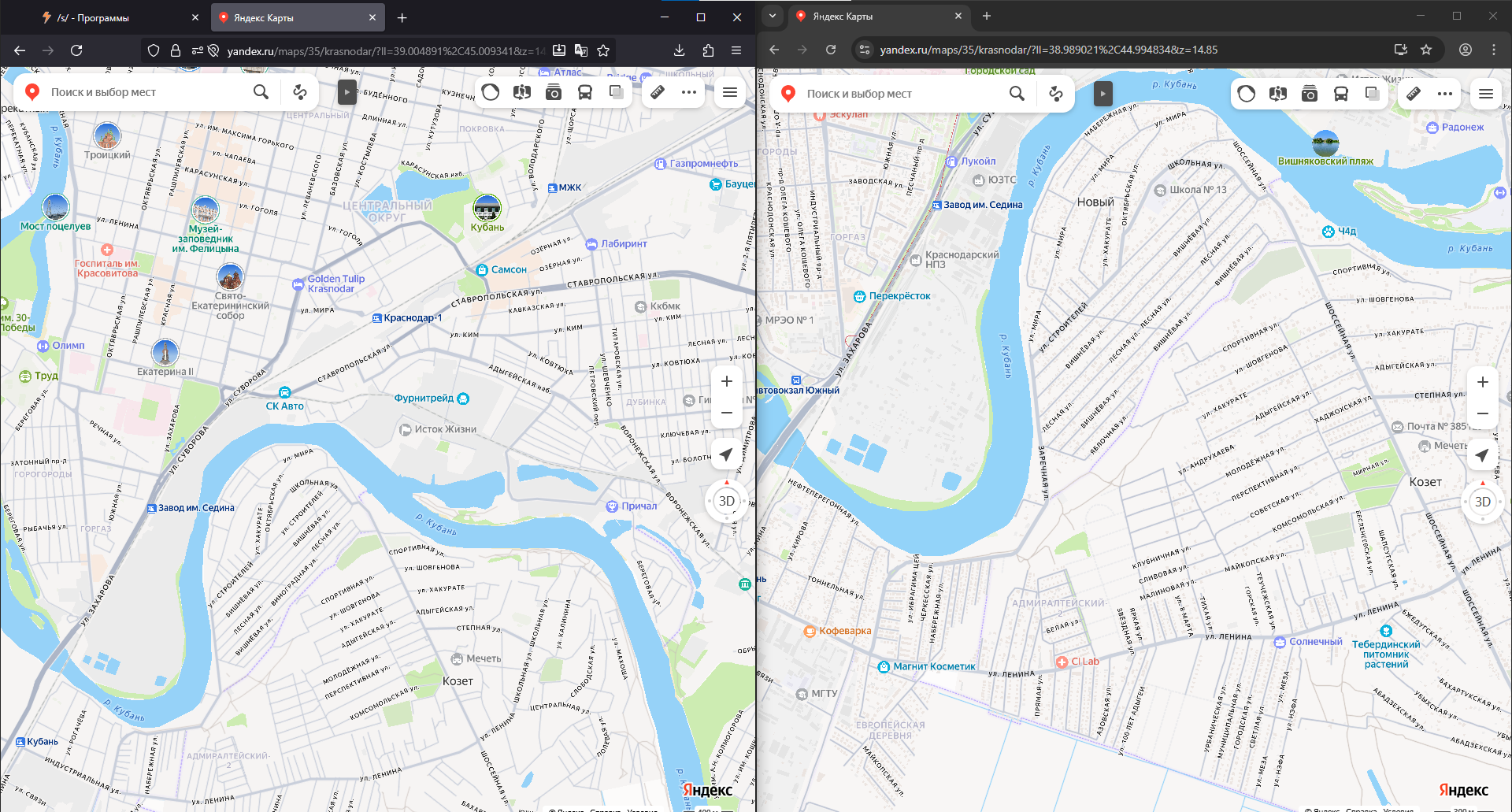
Task: Open the Firefox downloads panel
Action: 680,50
